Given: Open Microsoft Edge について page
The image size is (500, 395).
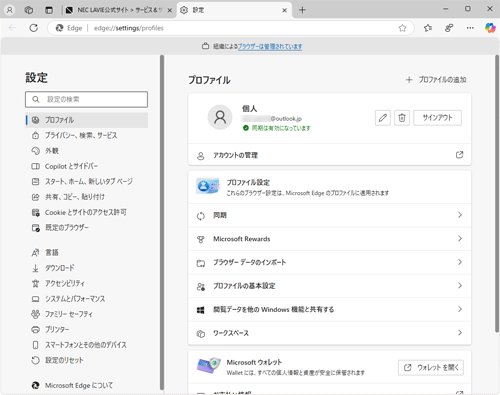Looking at the screenshot, I should tap(87, 385).
